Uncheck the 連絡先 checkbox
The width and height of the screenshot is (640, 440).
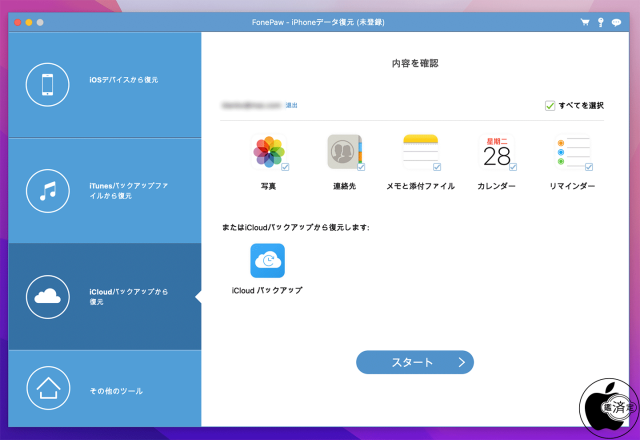pos(361,167)
